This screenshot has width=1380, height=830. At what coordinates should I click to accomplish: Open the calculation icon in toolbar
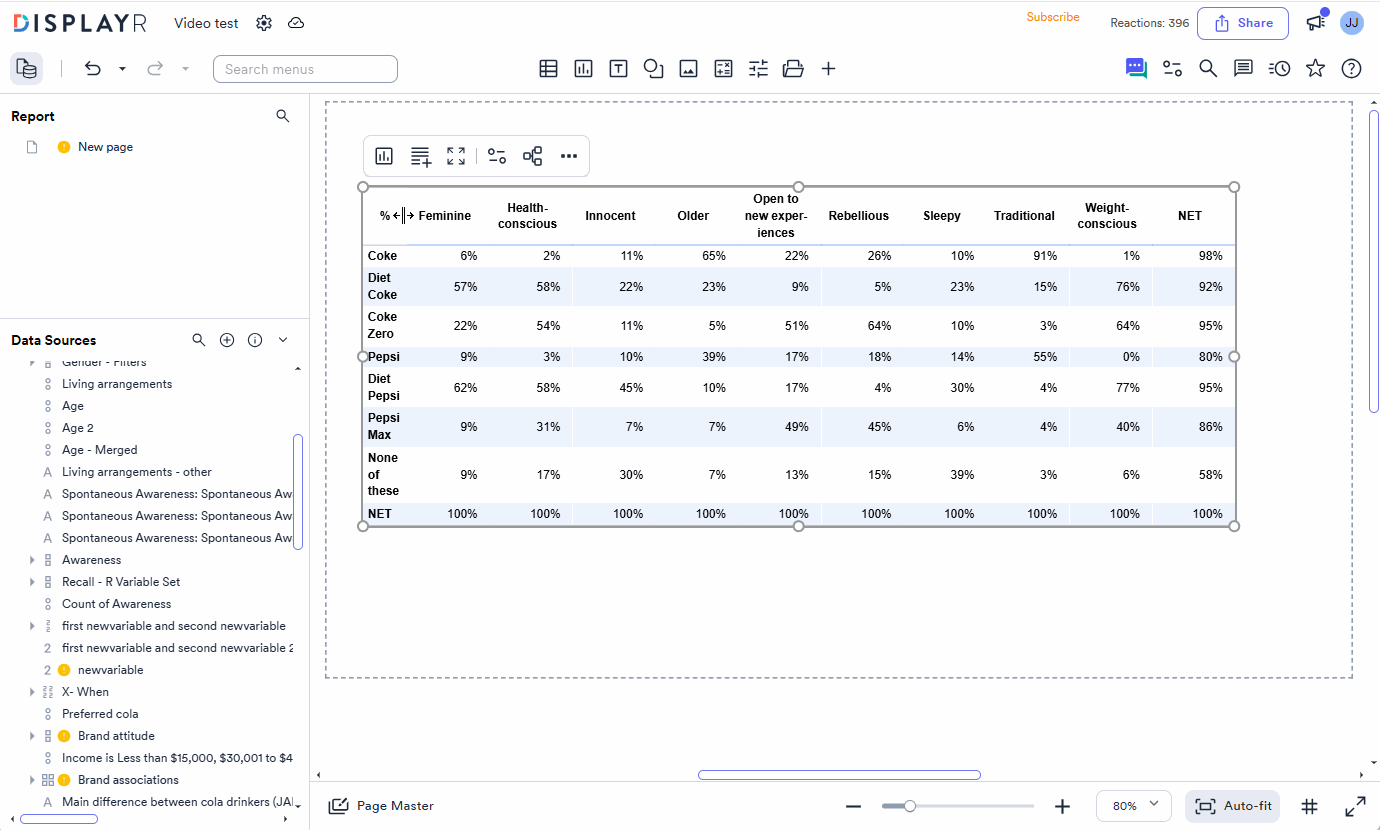(x=723, y=69)
